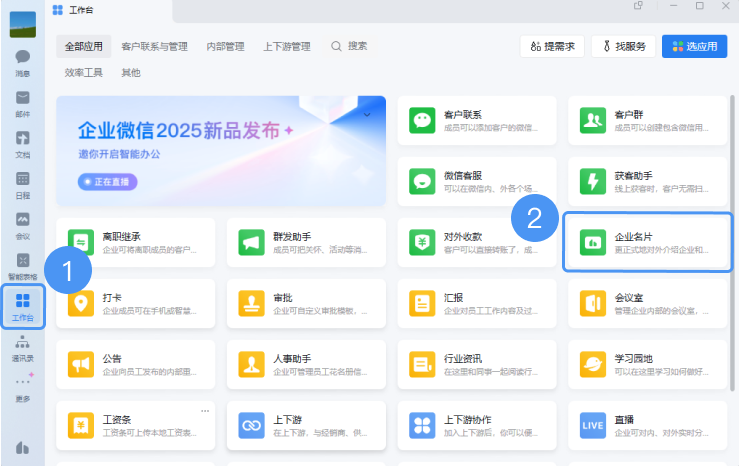Select the 全部应用 tab

[83, 46]
